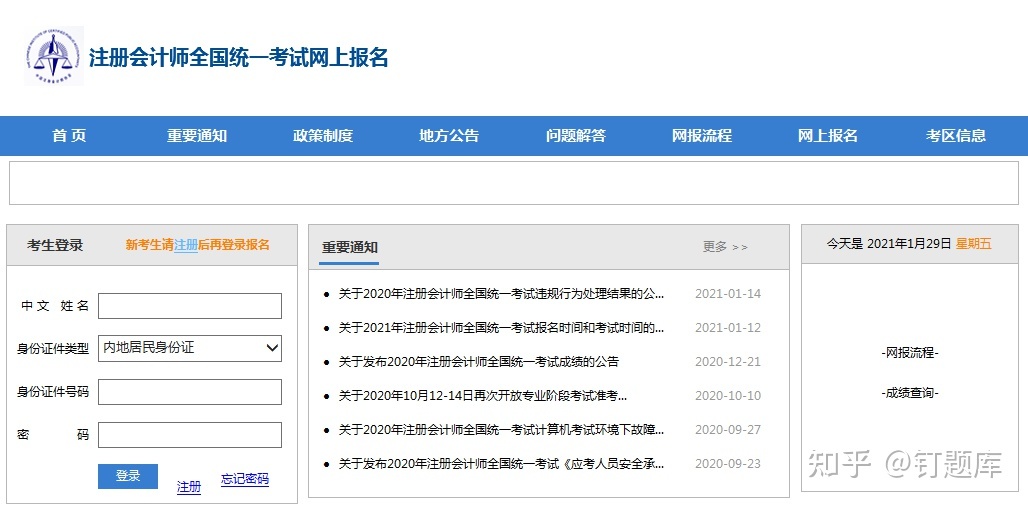The image size is (1028, 507).
Task: Click 注册 link beside the login button
Action: [189, 487]
